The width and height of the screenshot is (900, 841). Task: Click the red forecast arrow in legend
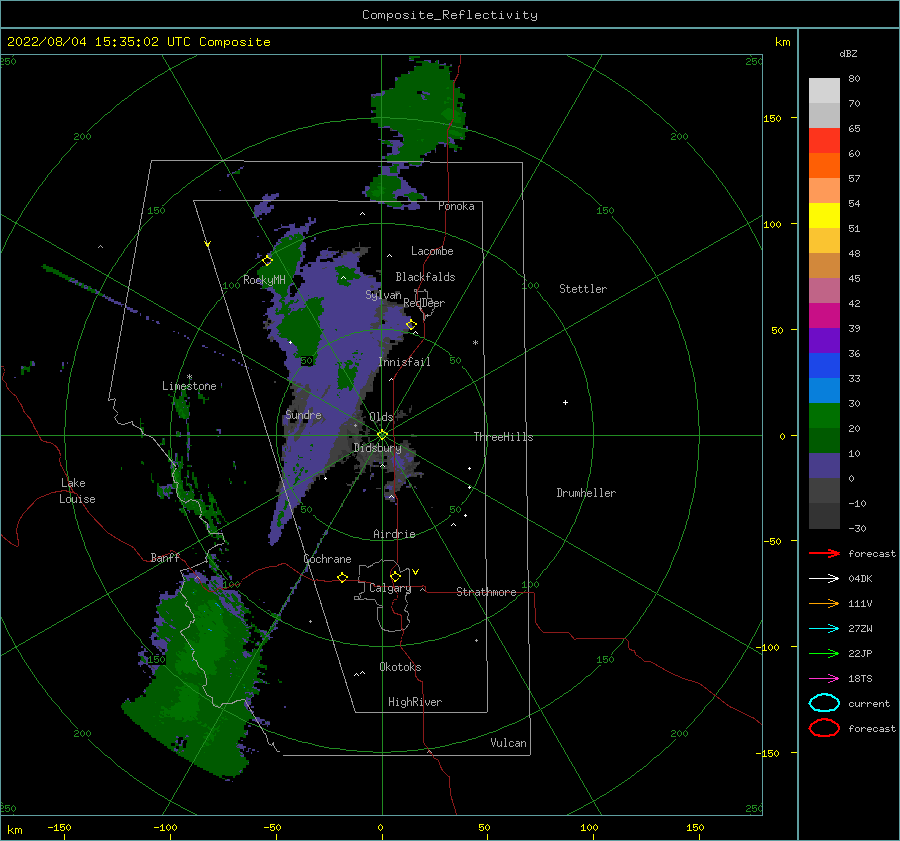click(x=824, y=553)
